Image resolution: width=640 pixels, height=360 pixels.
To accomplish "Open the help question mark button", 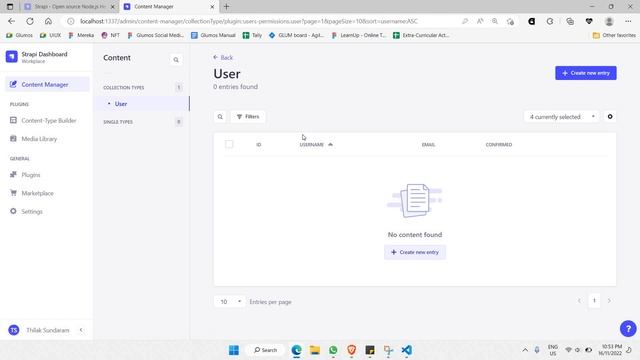I will tap(628, 329).
